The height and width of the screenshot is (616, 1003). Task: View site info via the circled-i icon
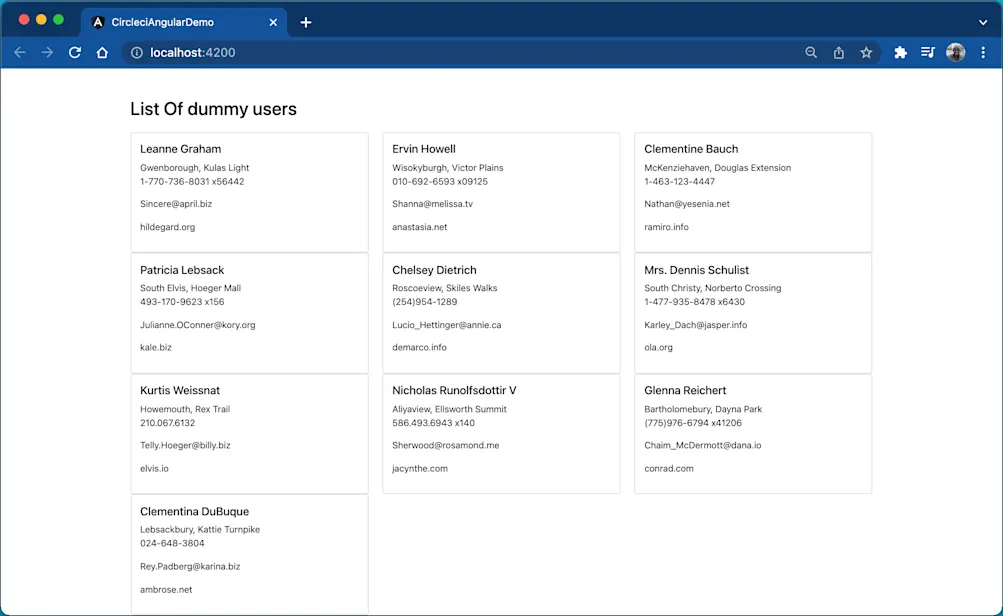click(x=136, y=52)
